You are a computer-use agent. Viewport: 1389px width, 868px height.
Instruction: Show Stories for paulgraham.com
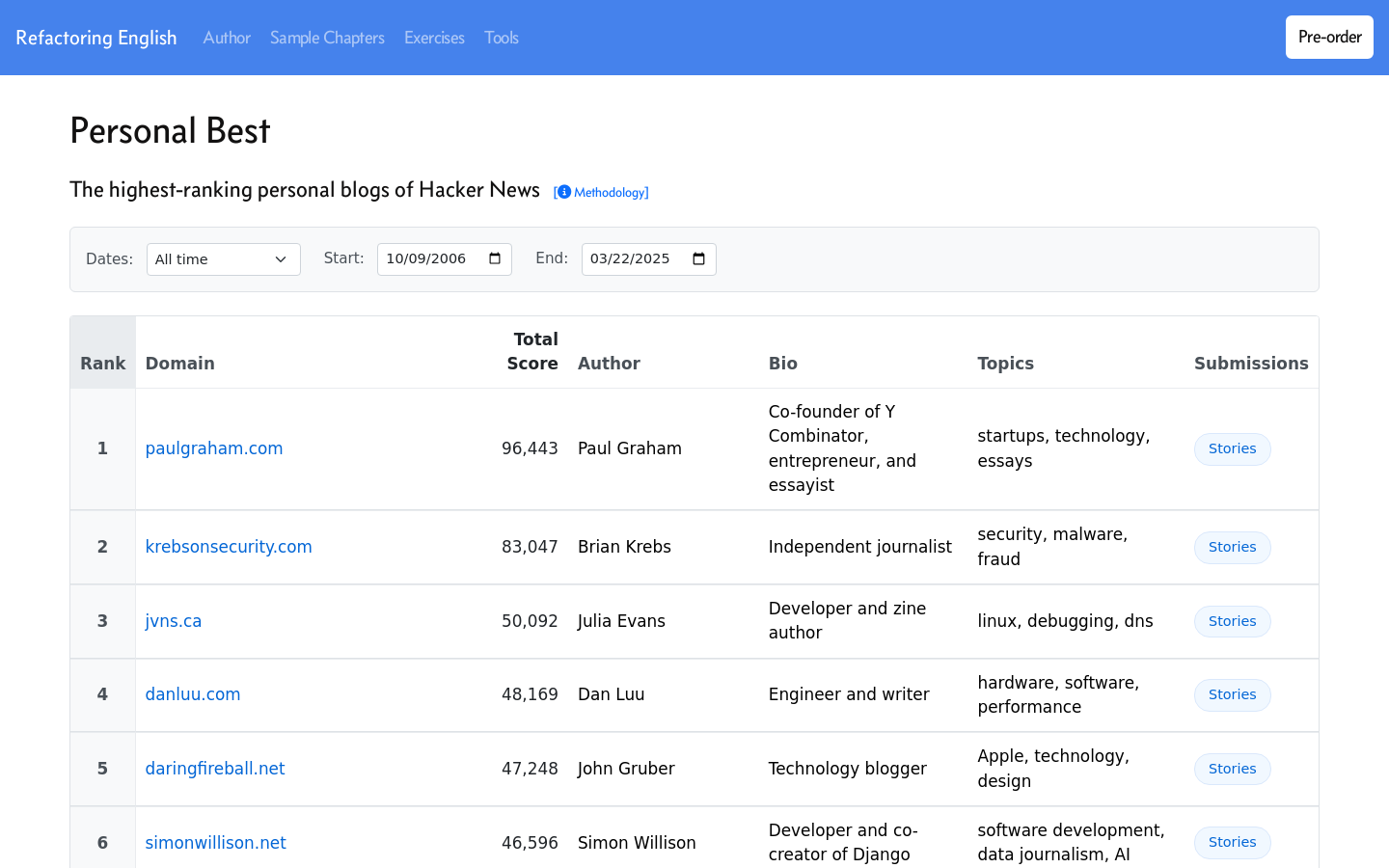[1233, 449]
